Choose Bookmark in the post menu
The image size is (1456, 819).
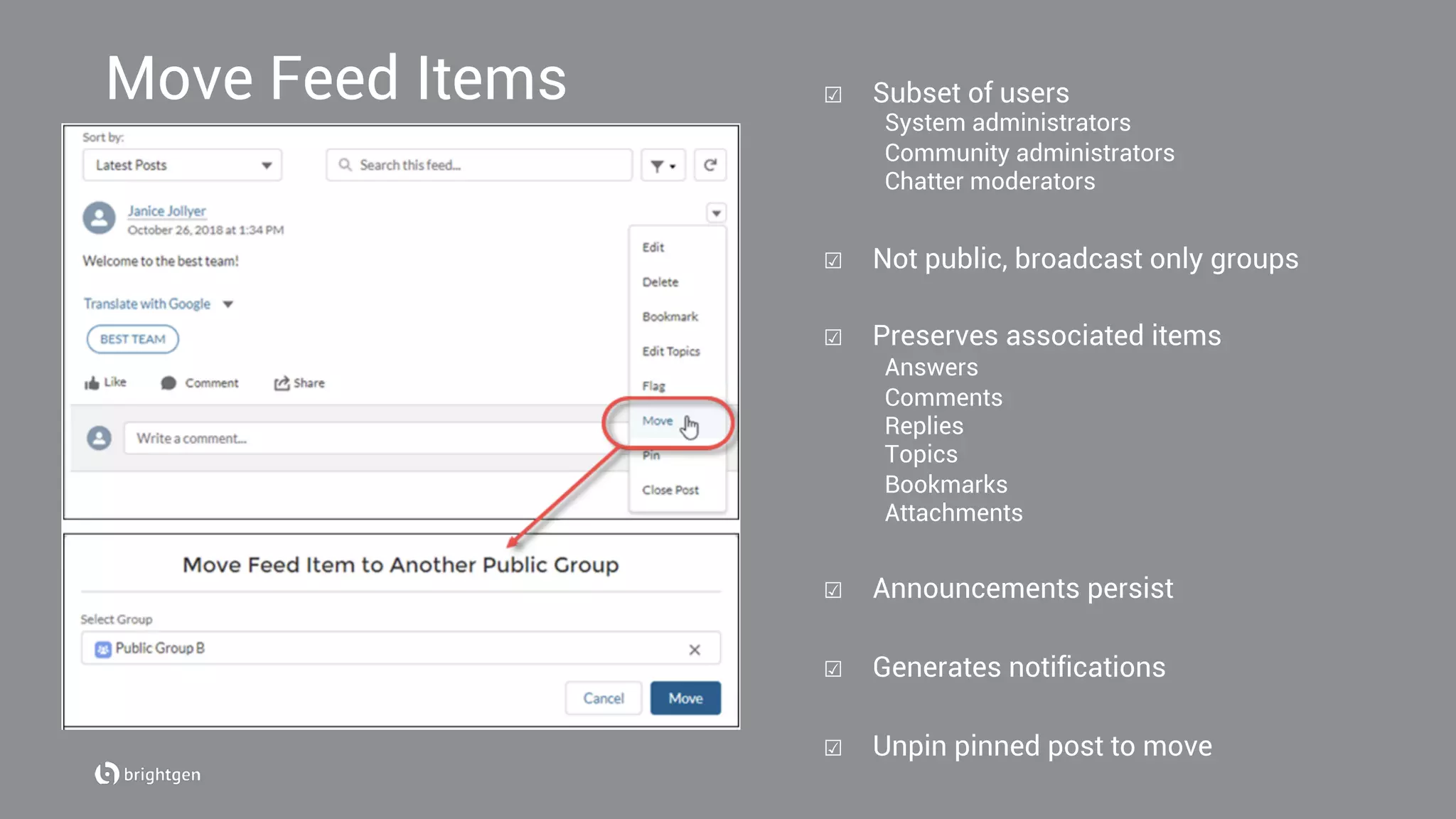(670, 317)
